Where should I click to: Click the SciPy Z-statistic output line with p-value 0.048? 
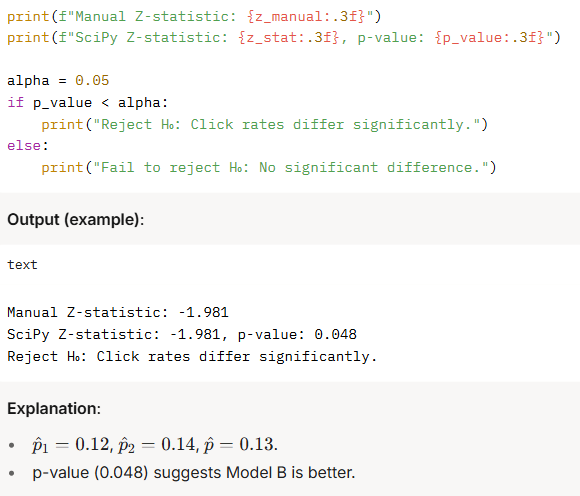[x=182, y=334]
